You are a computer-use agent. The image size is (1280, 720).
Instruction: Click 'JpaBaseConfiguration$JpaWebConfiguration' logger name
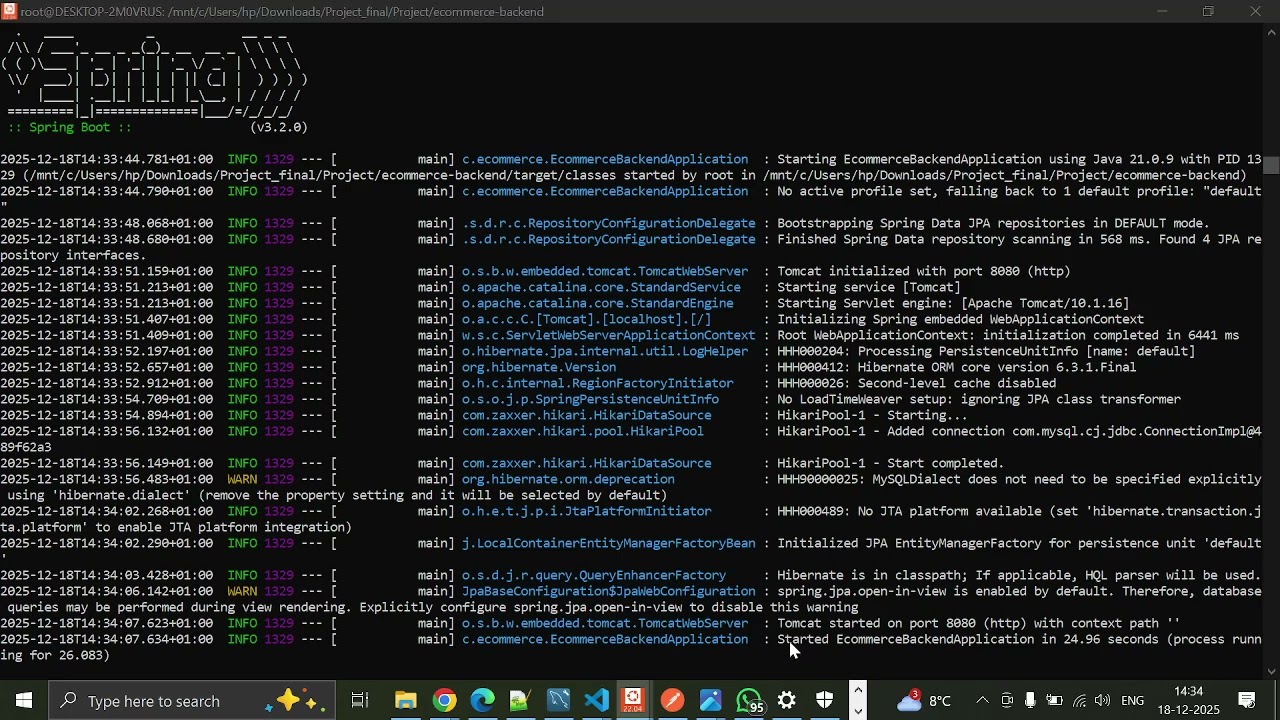[608, 591]
